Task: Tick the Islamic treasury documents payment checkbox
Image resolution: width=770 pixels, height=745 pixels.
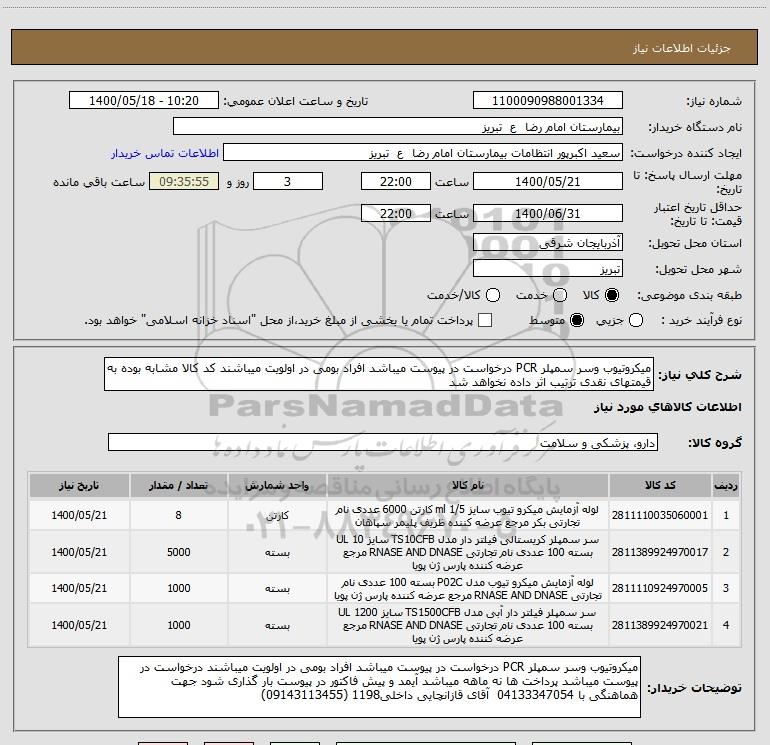Action: [485, 320]
